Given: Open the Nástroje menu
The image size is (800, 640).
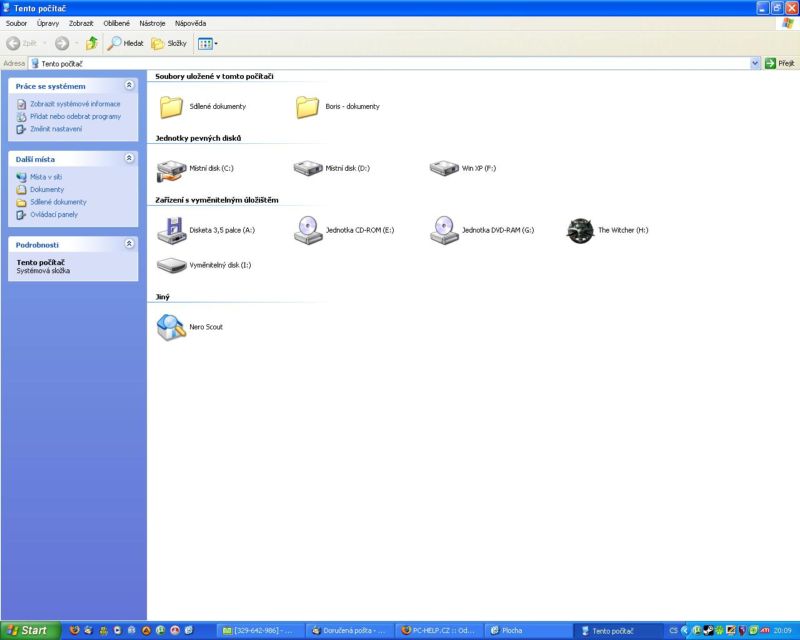Looking at the screenshot, I should coord(152,22).
